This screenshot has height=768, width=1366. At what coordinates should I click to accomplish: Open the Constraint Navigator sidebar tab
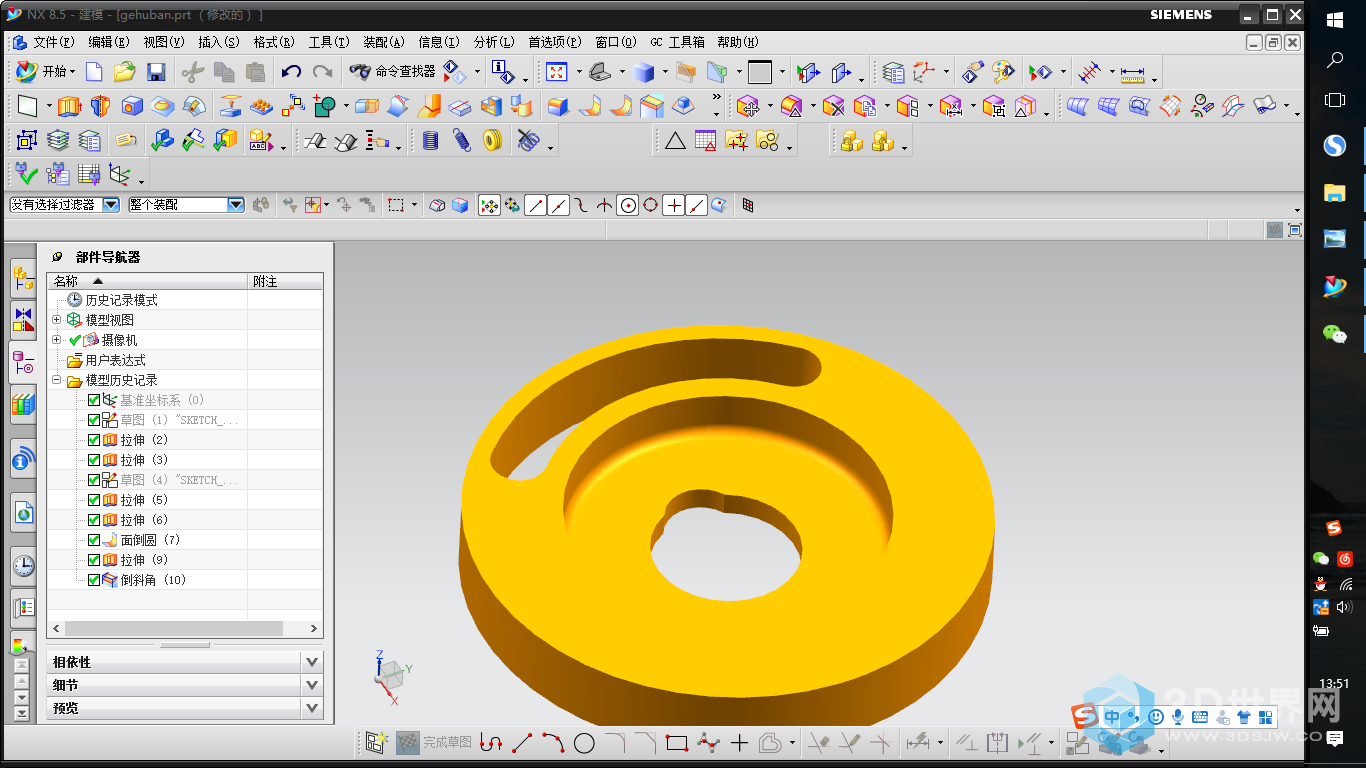click(x=23, y=320)
